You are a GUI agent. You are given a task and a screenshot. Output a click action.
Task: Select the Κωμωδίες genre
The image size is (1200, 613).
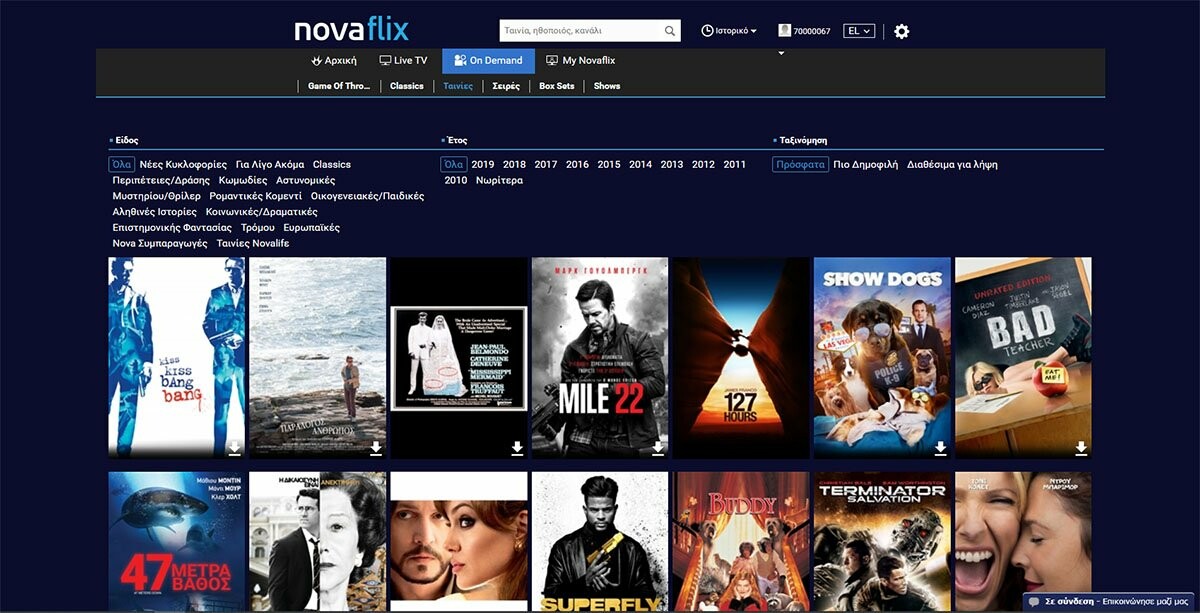(x=243, y=180)
